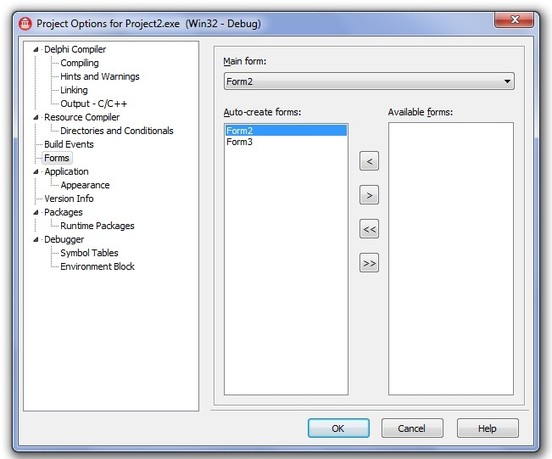This screenshot has width=552, height=459.
Task: Collapse the Packages tree node
Action: (x=36, y=213)
